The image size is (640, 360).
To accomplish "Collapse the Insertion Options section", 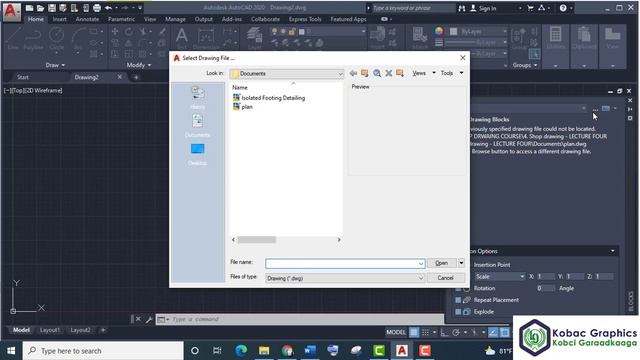I will click(x=613, y=251).
